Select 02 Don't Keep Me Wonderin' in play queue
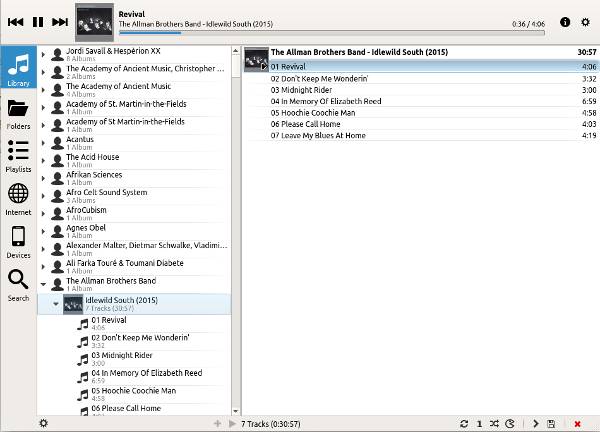This screenshot has width=600, height=432. 421,79
